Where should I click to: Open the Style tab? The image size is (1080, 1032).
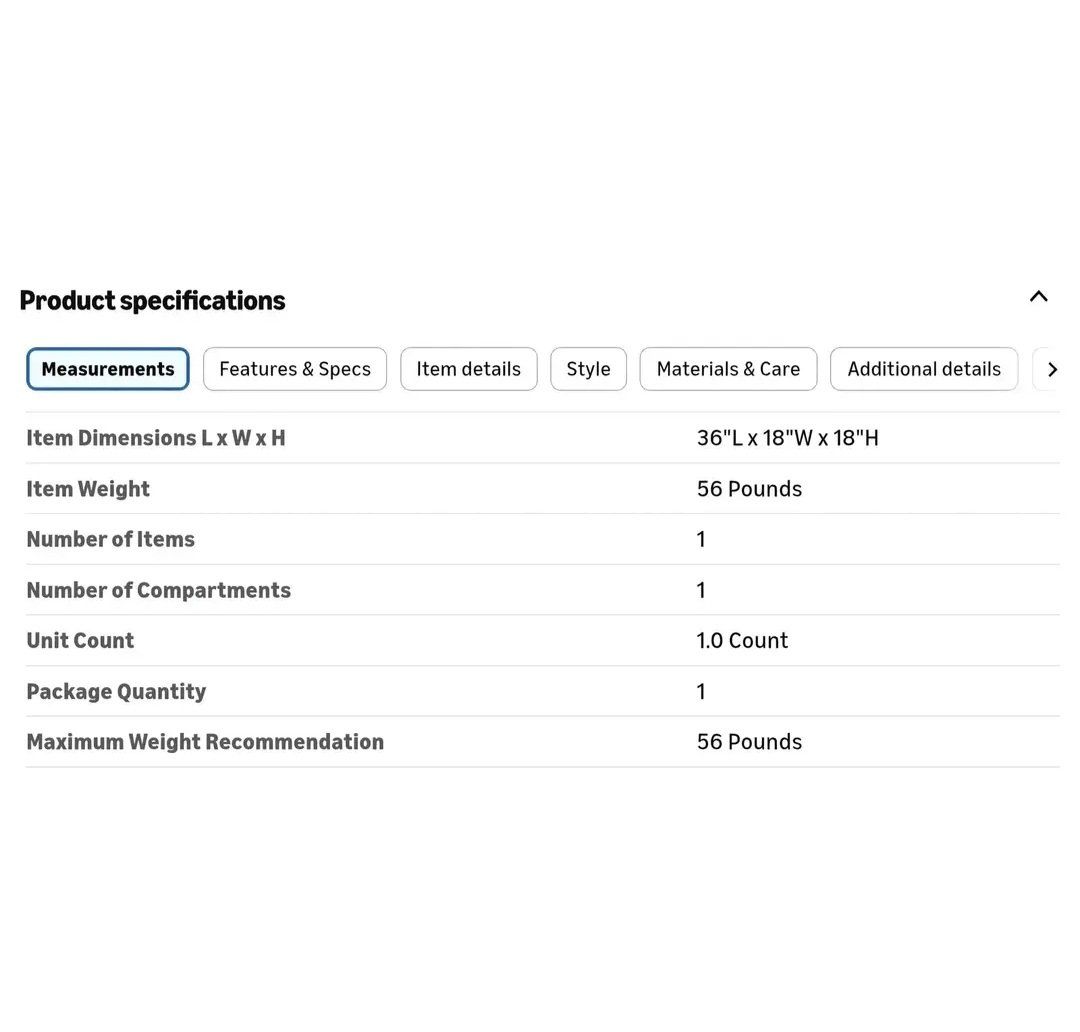pyautogui.click(x=588, y=369)
